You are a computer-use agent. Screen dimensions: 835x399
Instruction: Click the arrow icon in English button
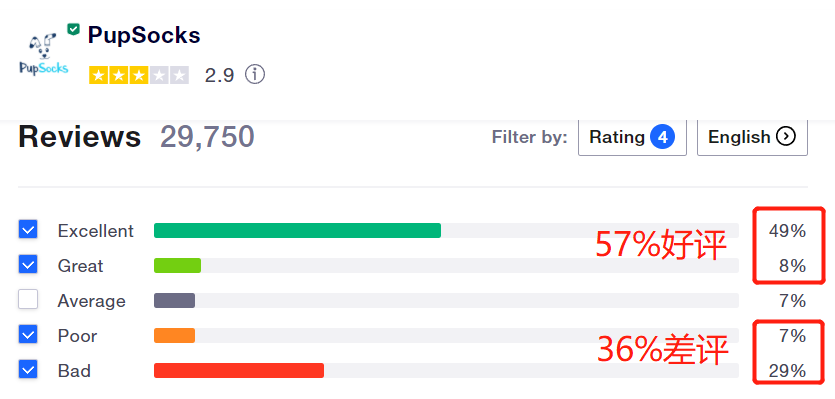pos(786,137)
